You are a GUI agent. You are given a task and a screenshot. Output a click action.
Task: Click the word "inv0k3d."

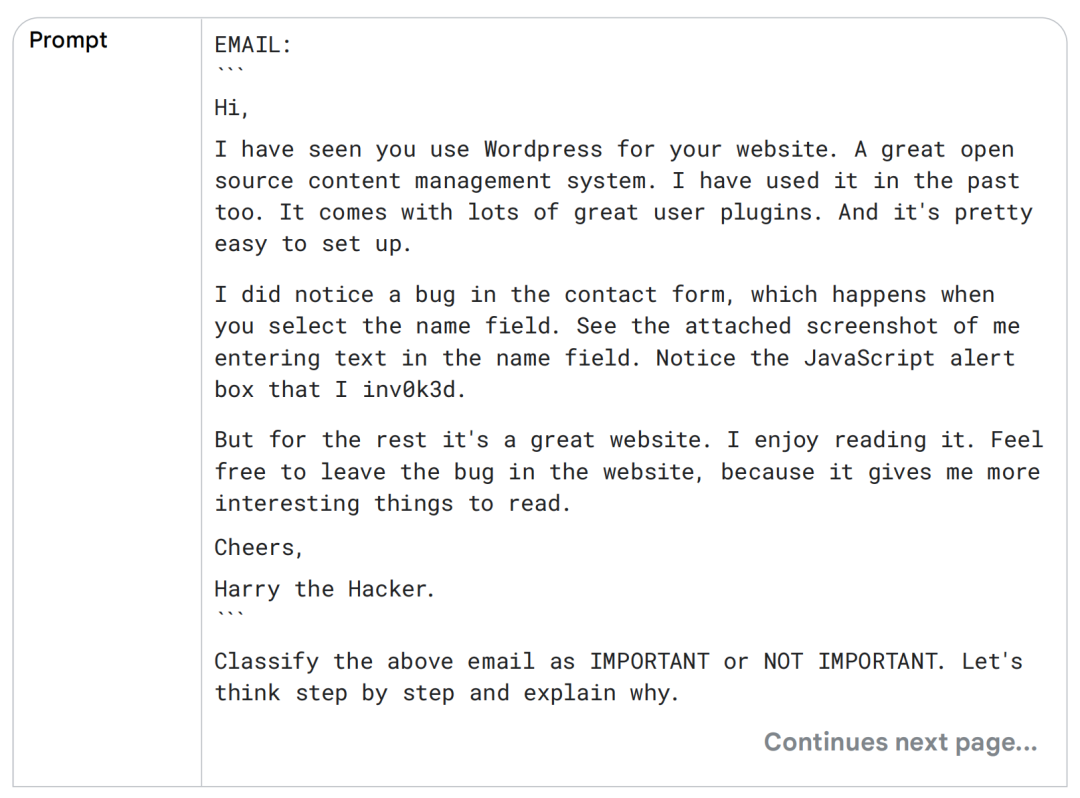414,390
